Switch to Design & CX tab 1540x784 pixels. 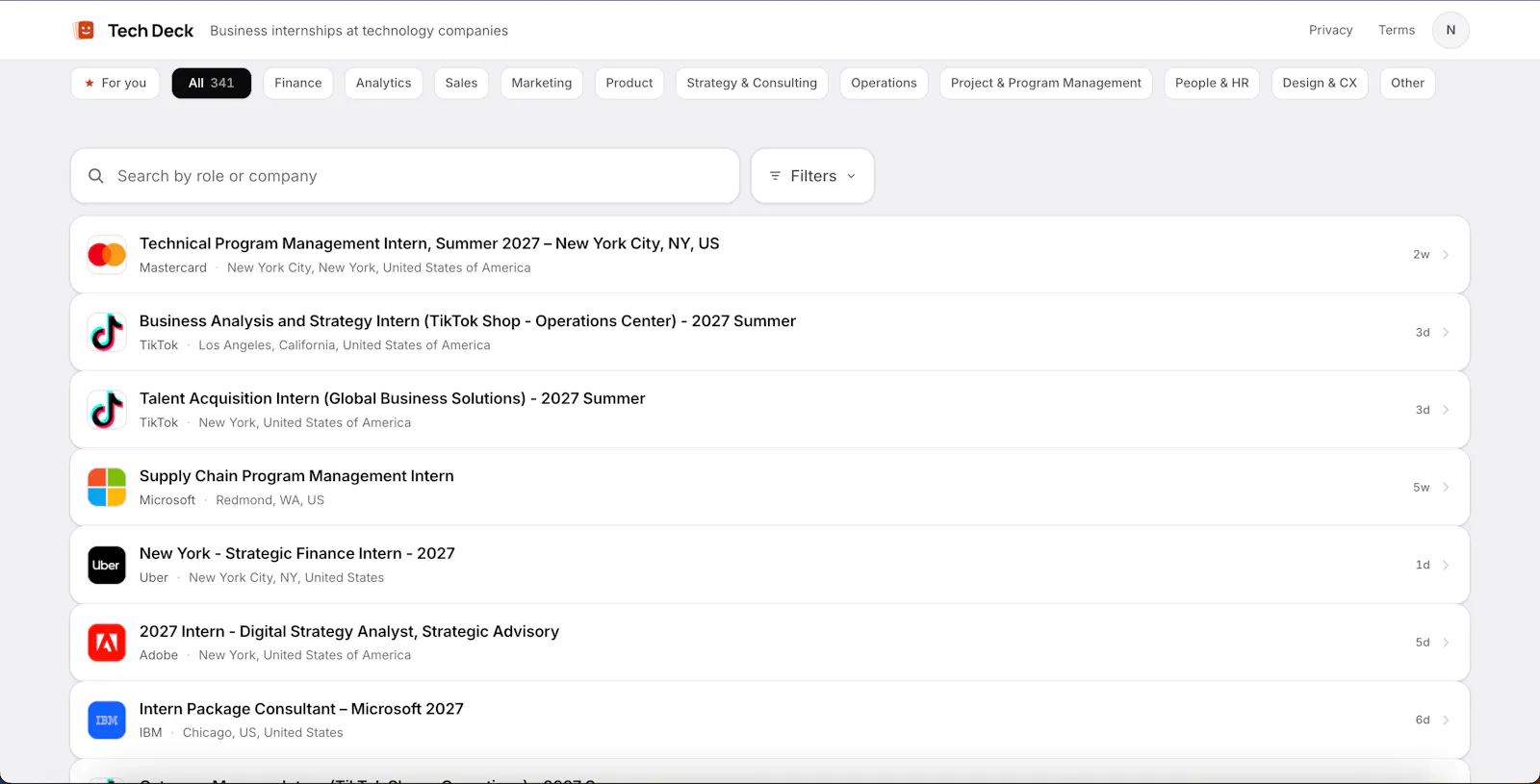coord(1320,83)
